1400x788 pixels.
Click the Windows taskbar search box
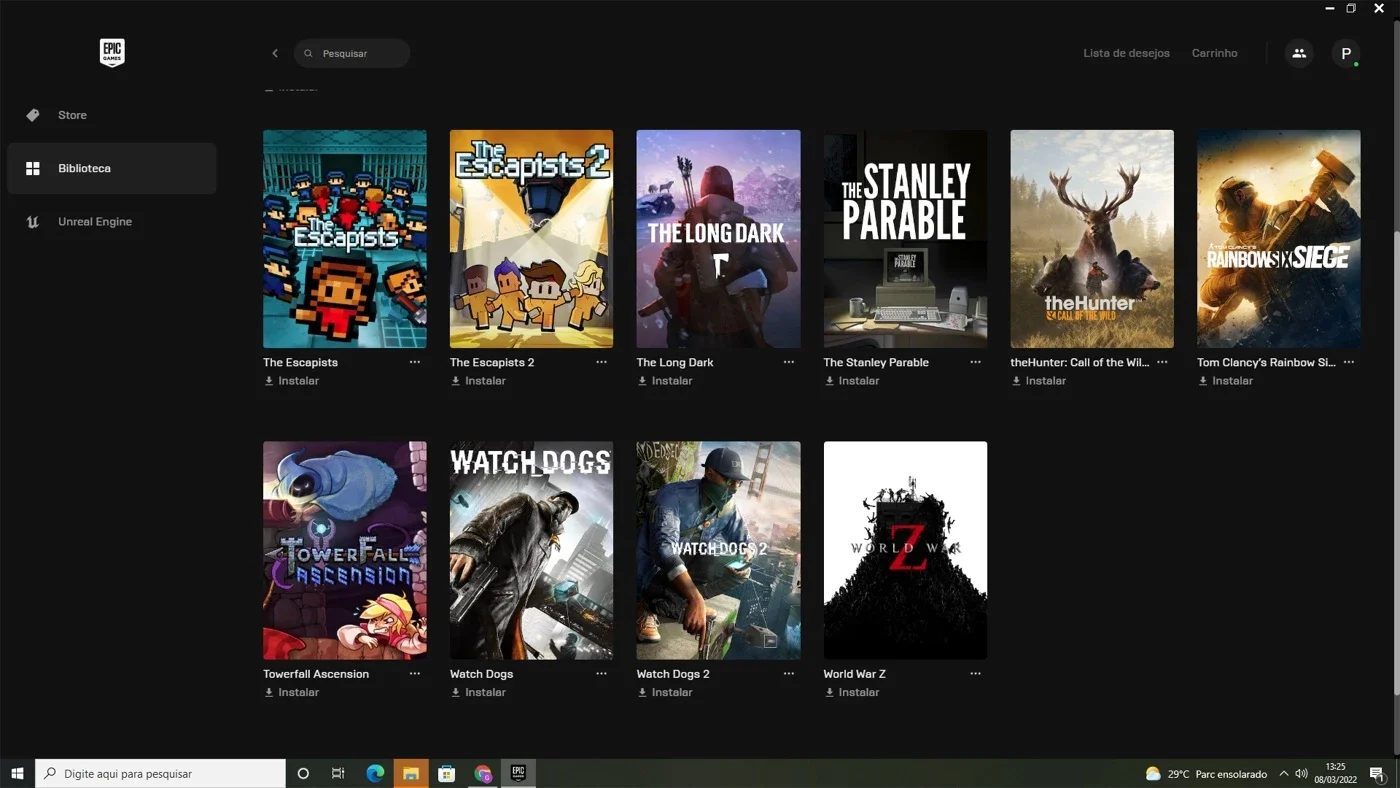161,773
